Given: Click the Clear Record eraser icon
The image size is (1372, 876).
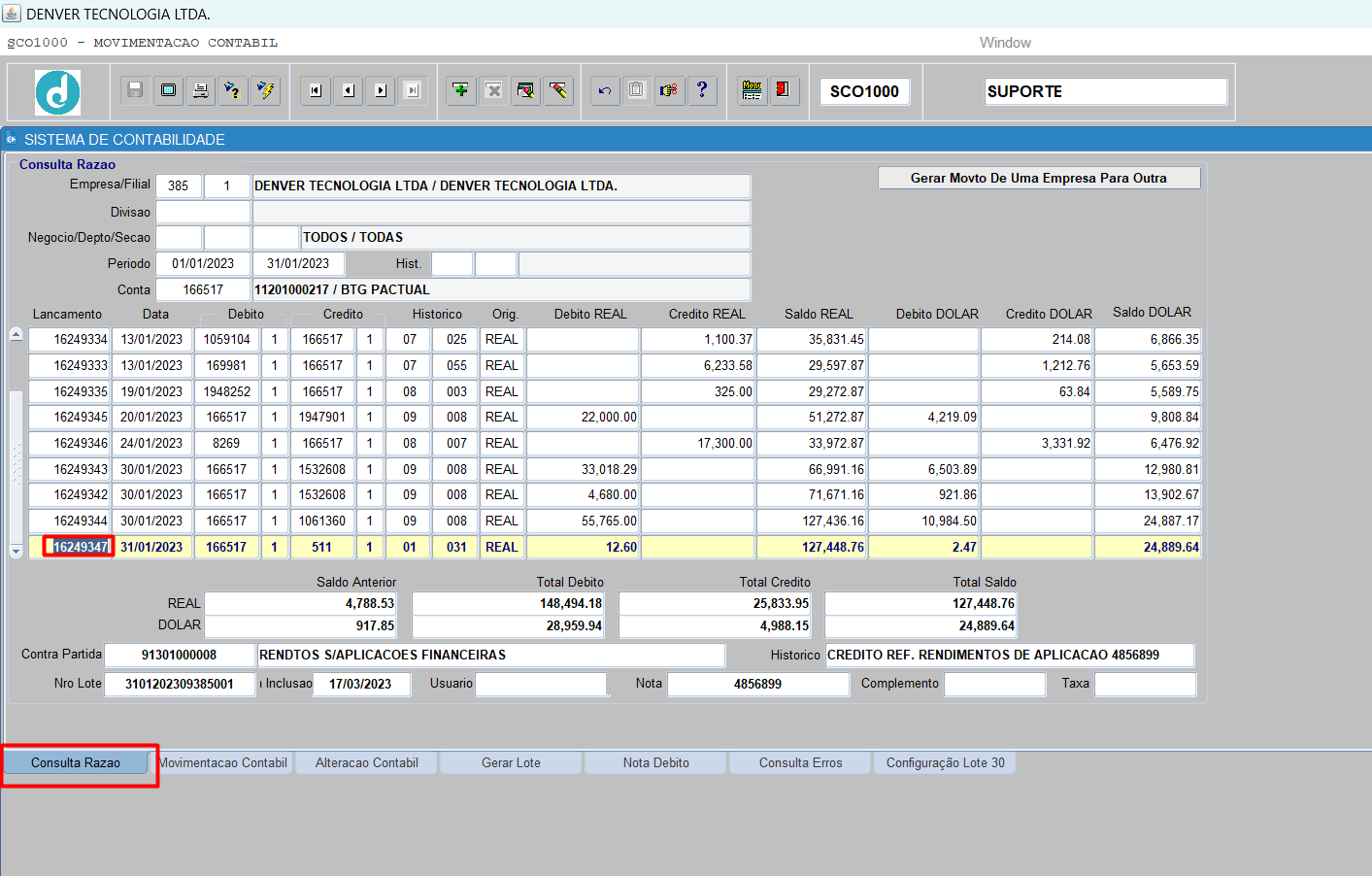Looking at the screenshot, I should pyautogui.click(x=558, y=90).
